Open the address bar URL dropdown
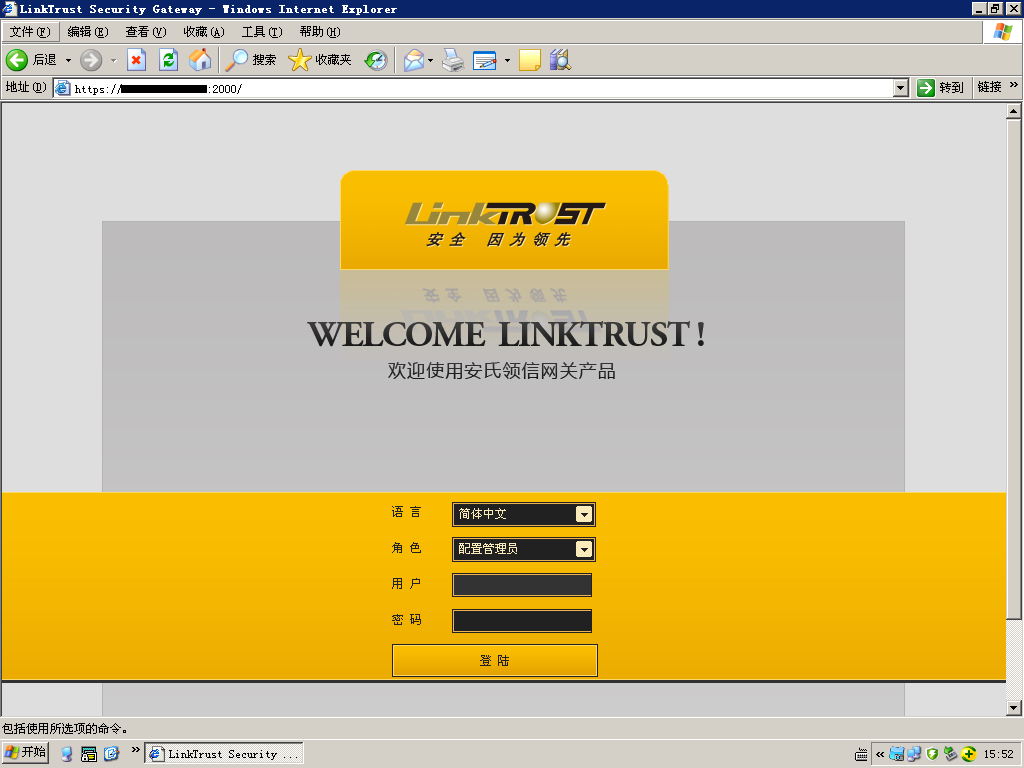The image size is (1024, 768). [901, 88]
